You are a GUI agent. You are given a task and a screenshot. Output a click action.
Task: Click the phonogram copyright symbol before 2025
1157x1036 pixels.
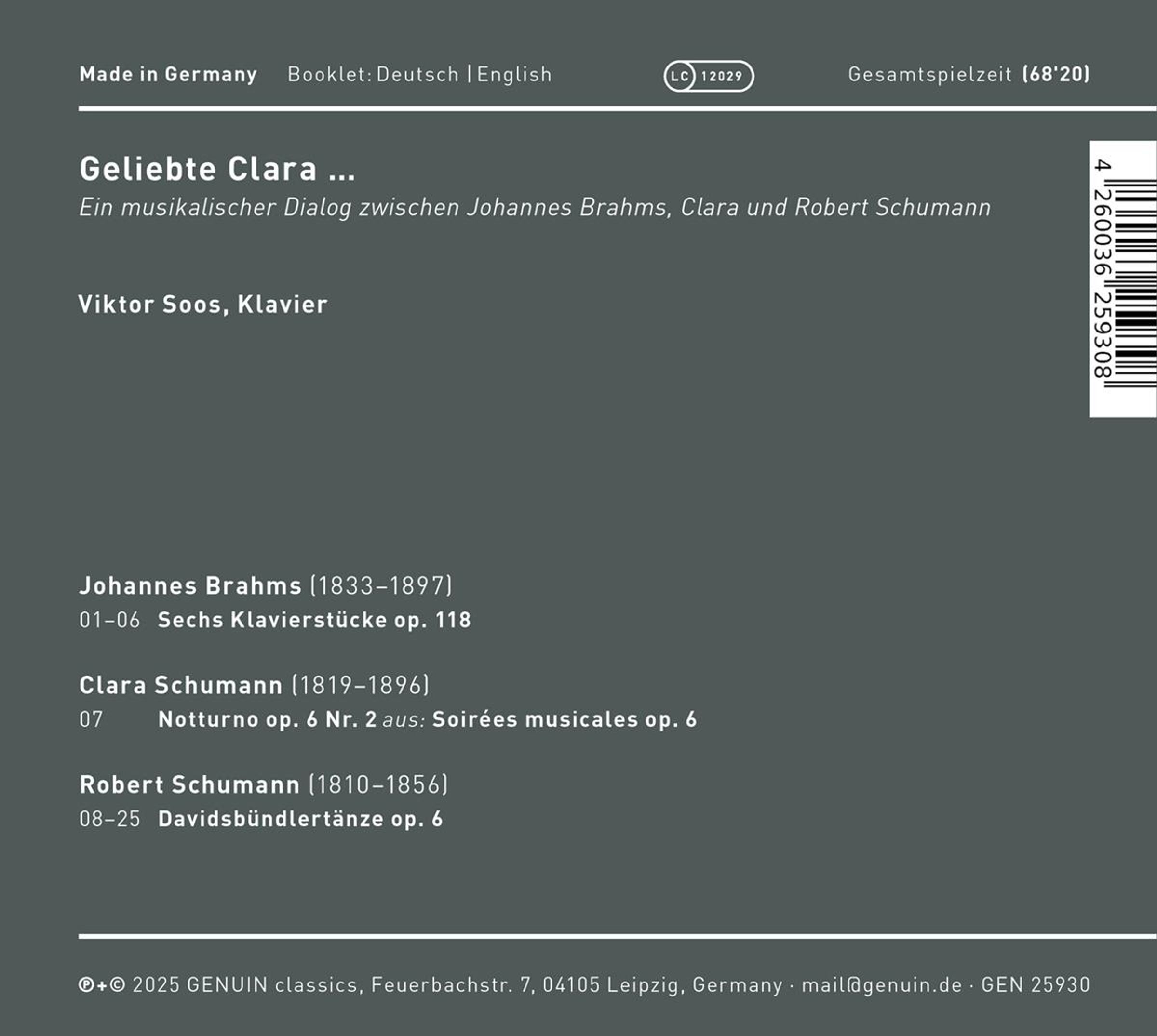pyautogui.click(x=86, y=985)
